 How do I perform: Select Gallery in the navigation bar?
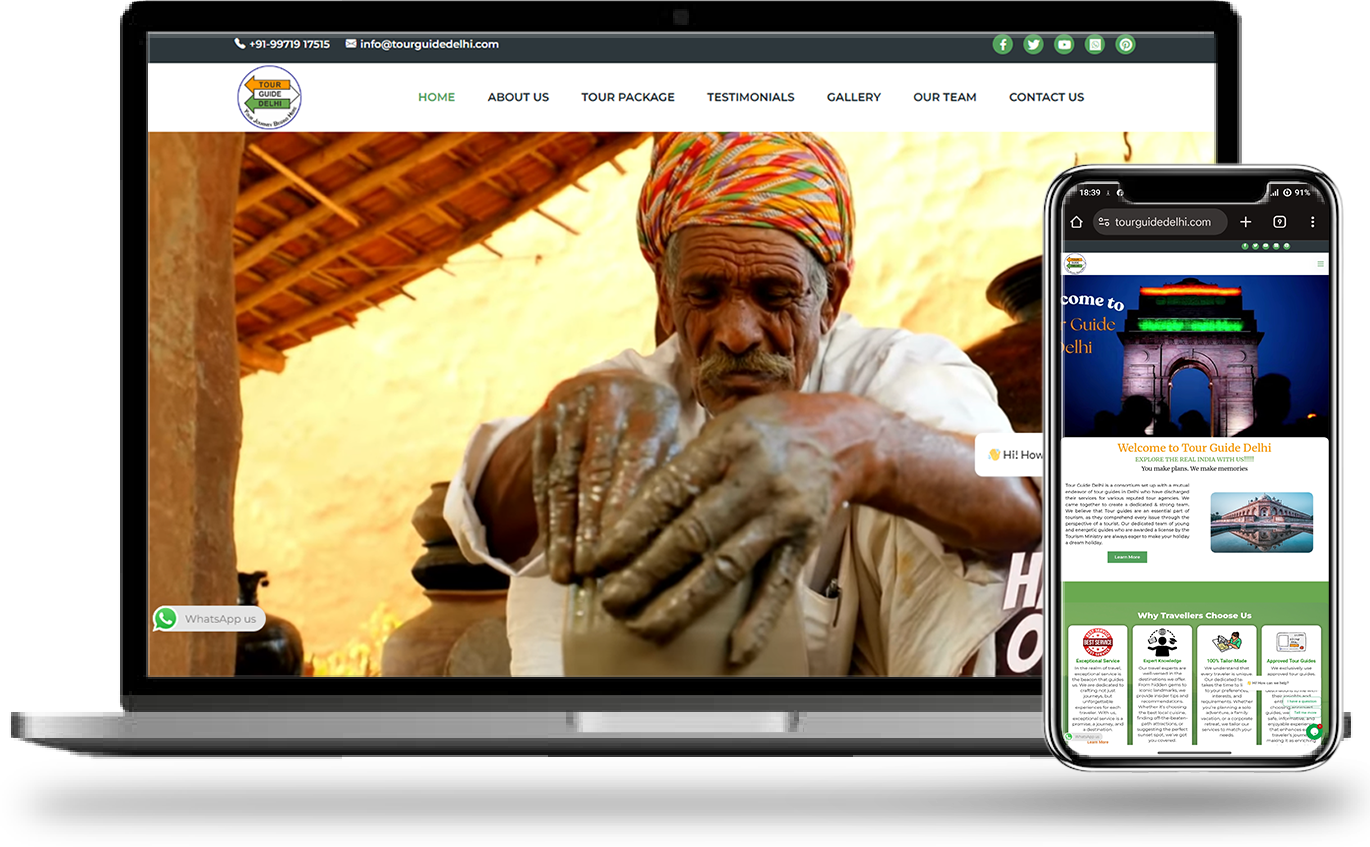[853, 97]
